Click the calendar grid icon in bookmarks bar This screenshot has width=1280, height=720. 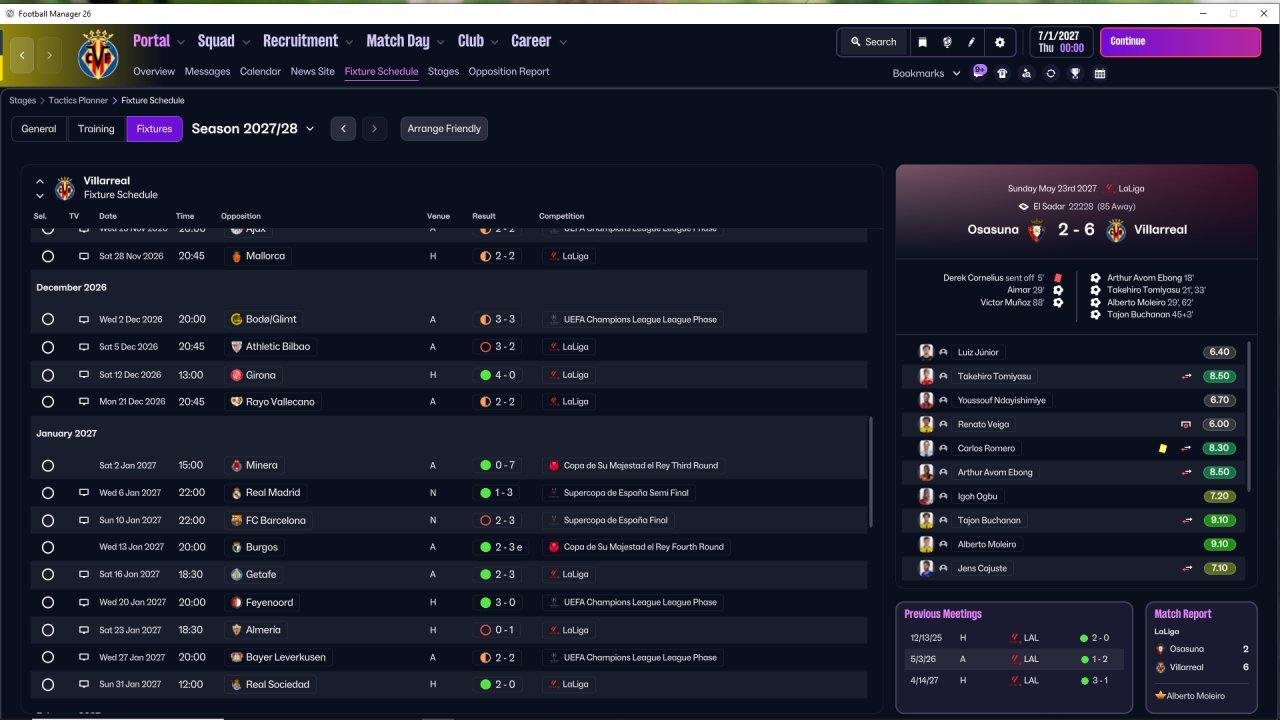[1100, 73]
